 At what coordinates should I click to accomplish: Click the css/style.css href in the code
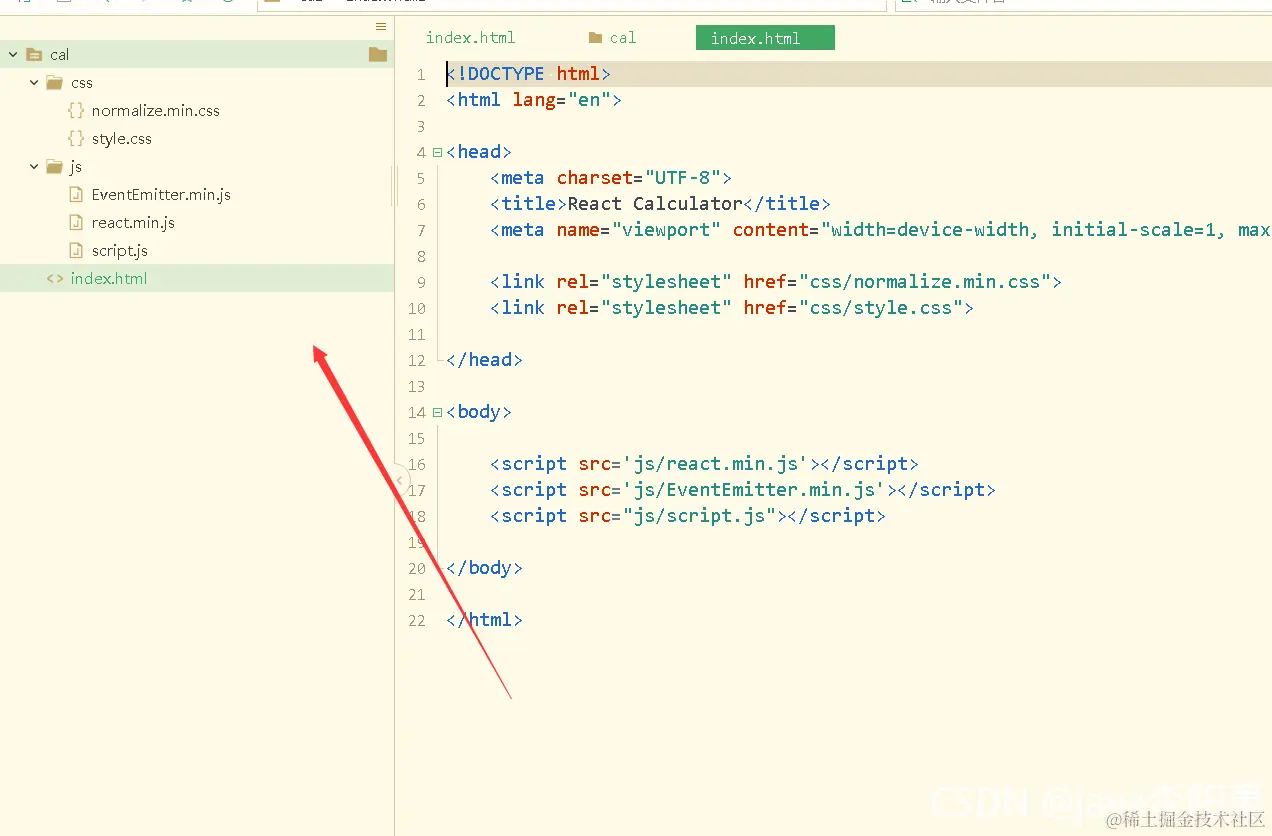881,308
